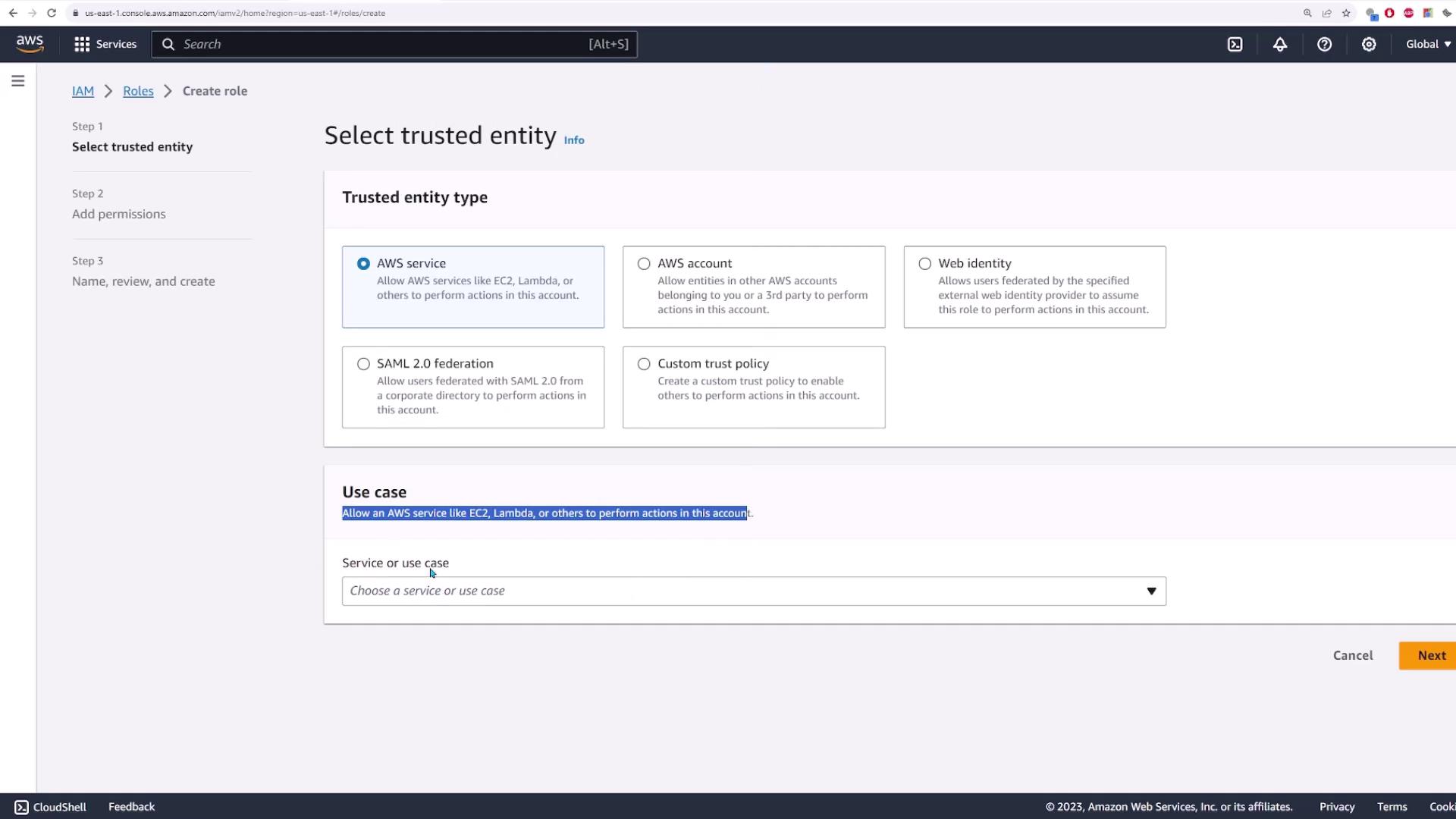
Task: Expand the Choose a service or use case dropdown
Action: pos(753,591)
